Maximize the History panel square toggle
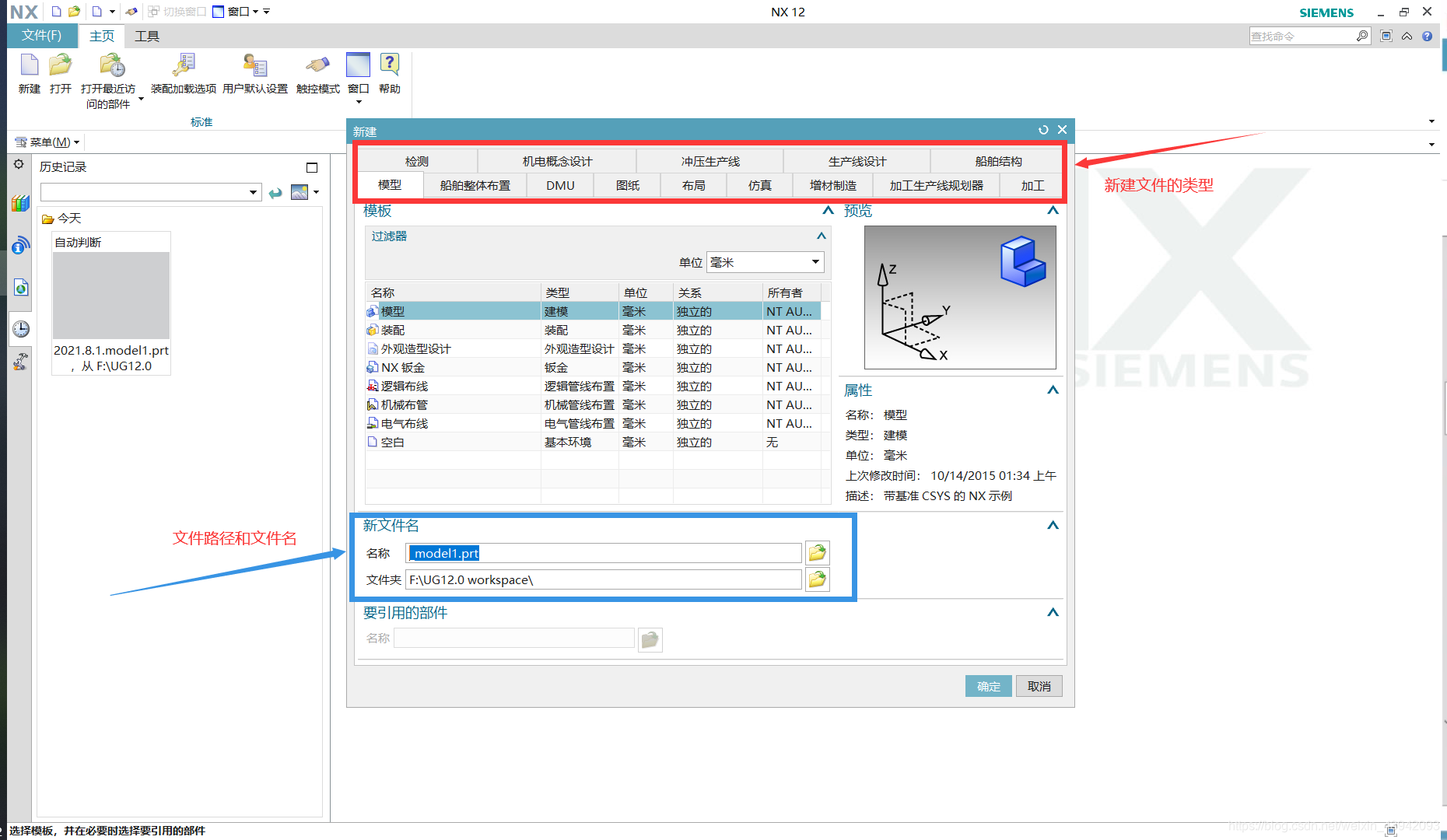 (312, 167)
